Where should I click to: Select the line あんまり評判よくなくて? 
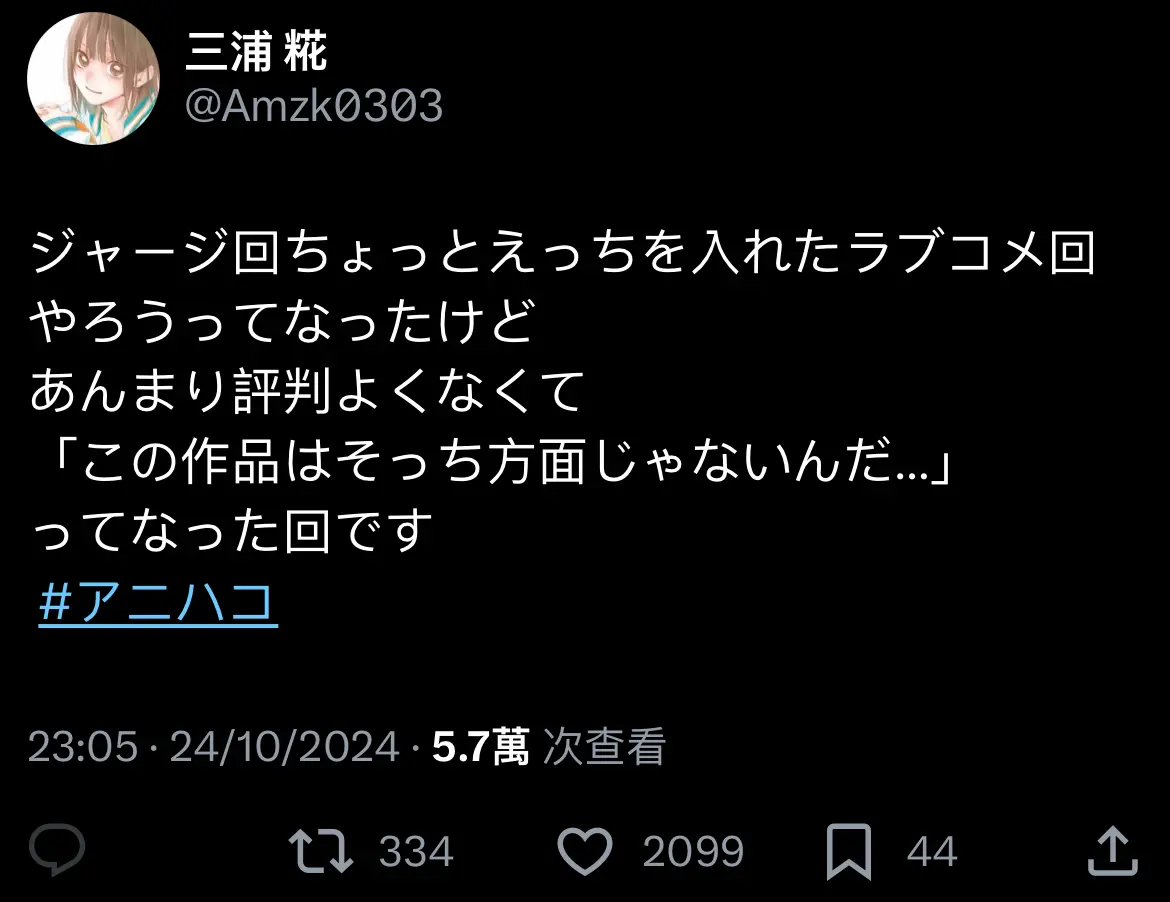[306, 391]
